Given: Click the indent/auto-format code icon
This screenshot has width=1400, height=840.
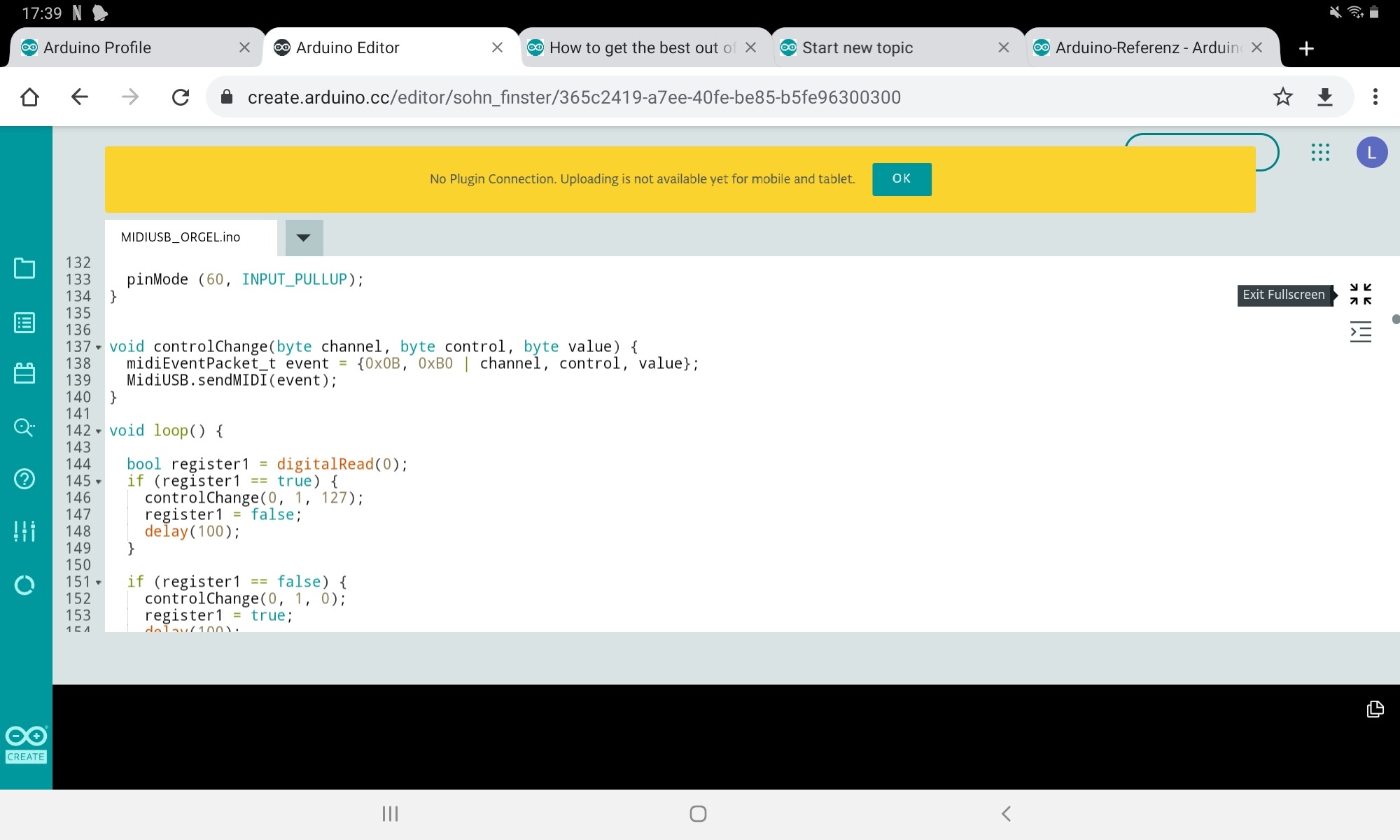Looking at the screenshot, I should point(1360,332).
